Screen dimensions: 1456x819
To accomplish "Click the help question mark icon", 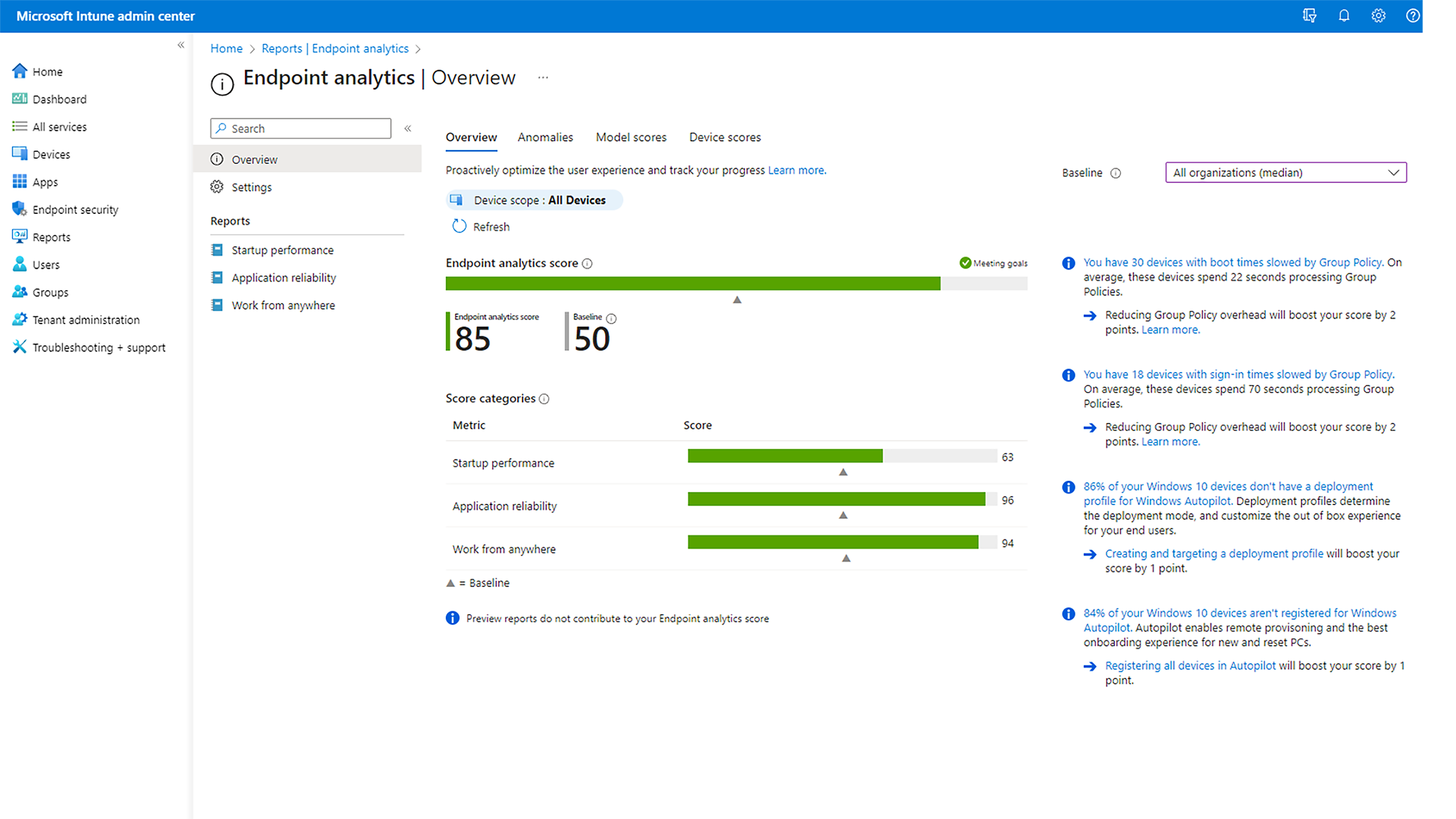I will [x=1413, y=15].
